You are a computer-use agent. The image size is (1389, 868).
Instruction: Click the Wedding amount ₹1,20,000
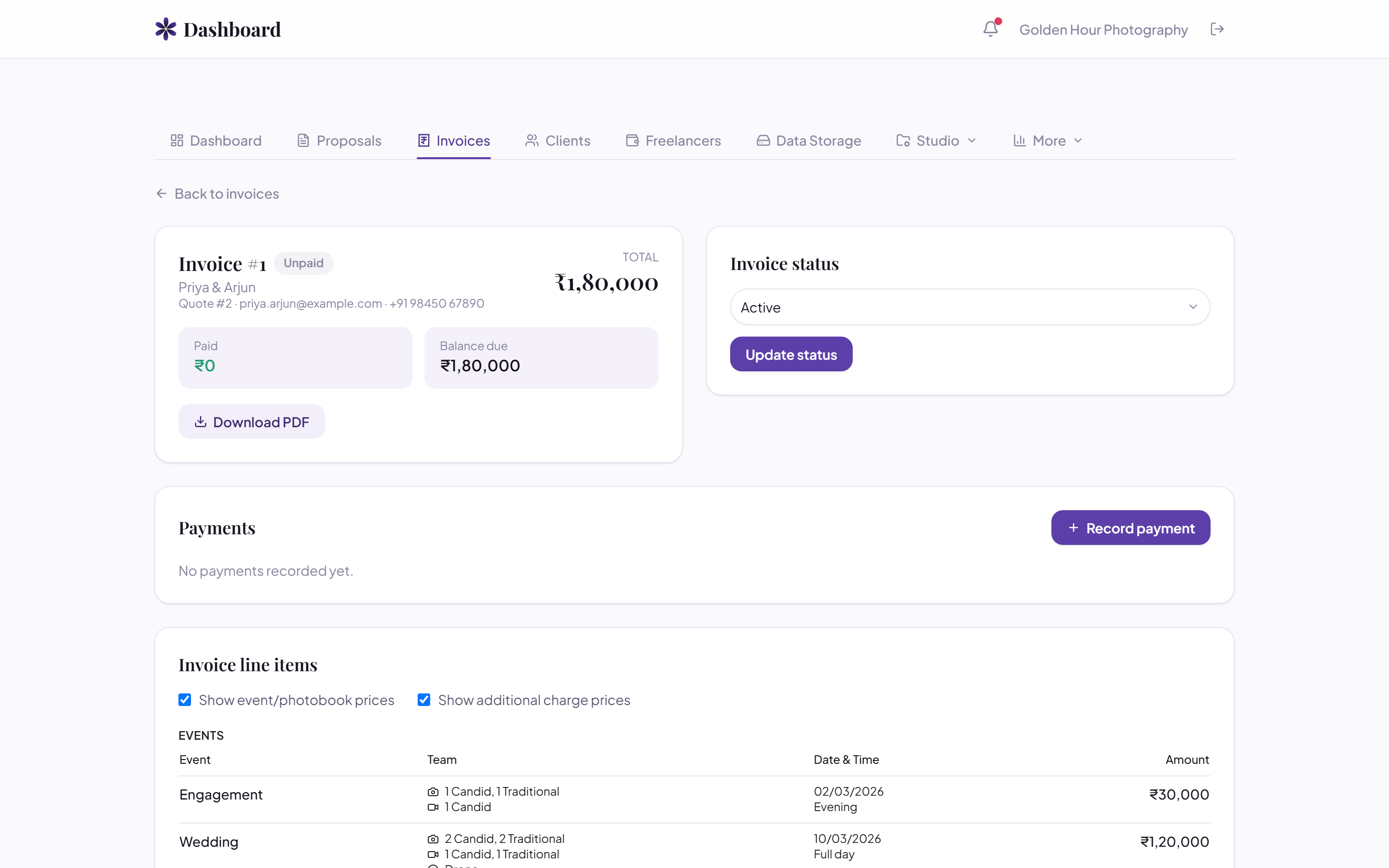1174,841
